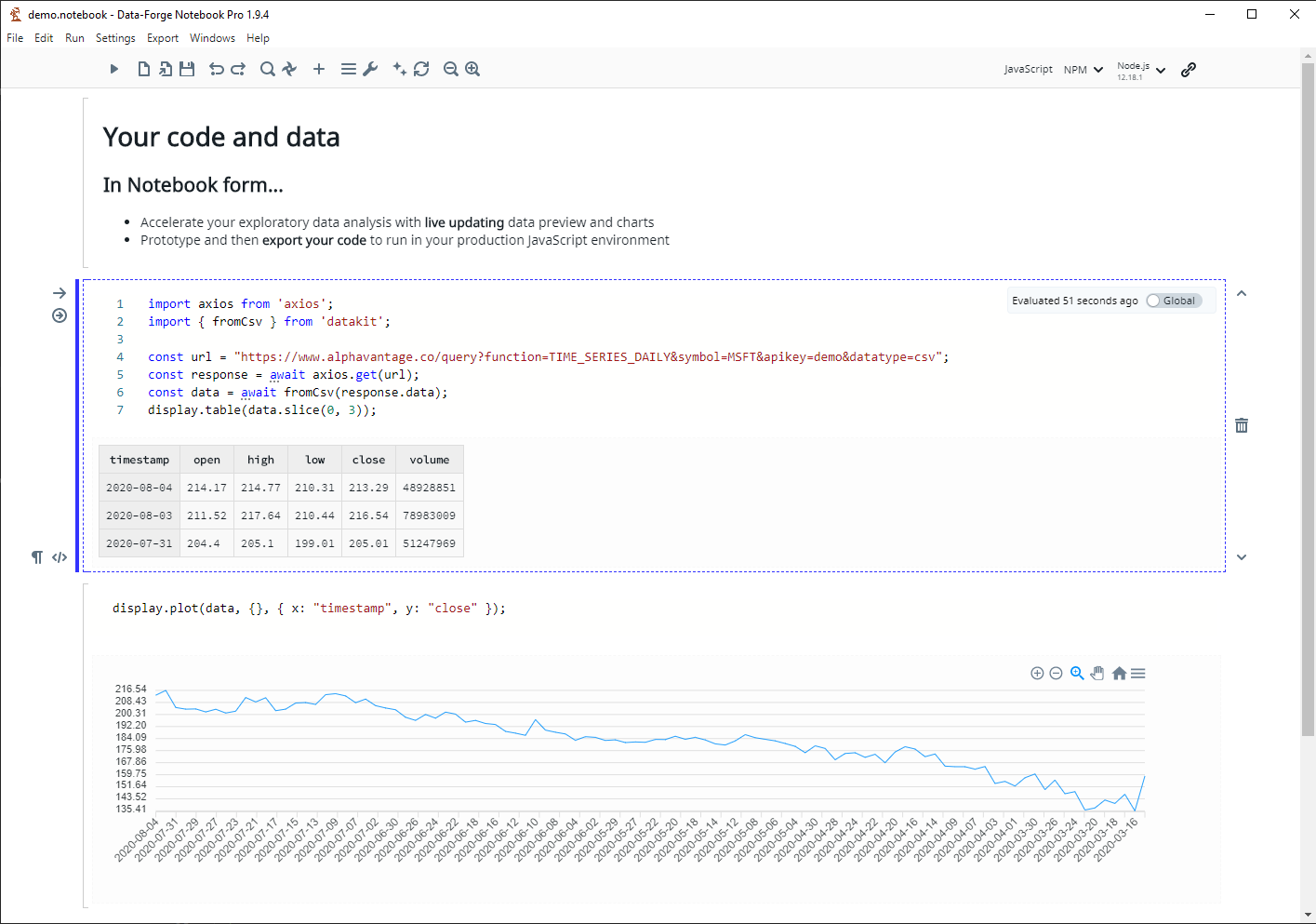1316x924 pixels.
Task: Open the hamburger lines menu in toolbar
Action: [x=349, y=69]
